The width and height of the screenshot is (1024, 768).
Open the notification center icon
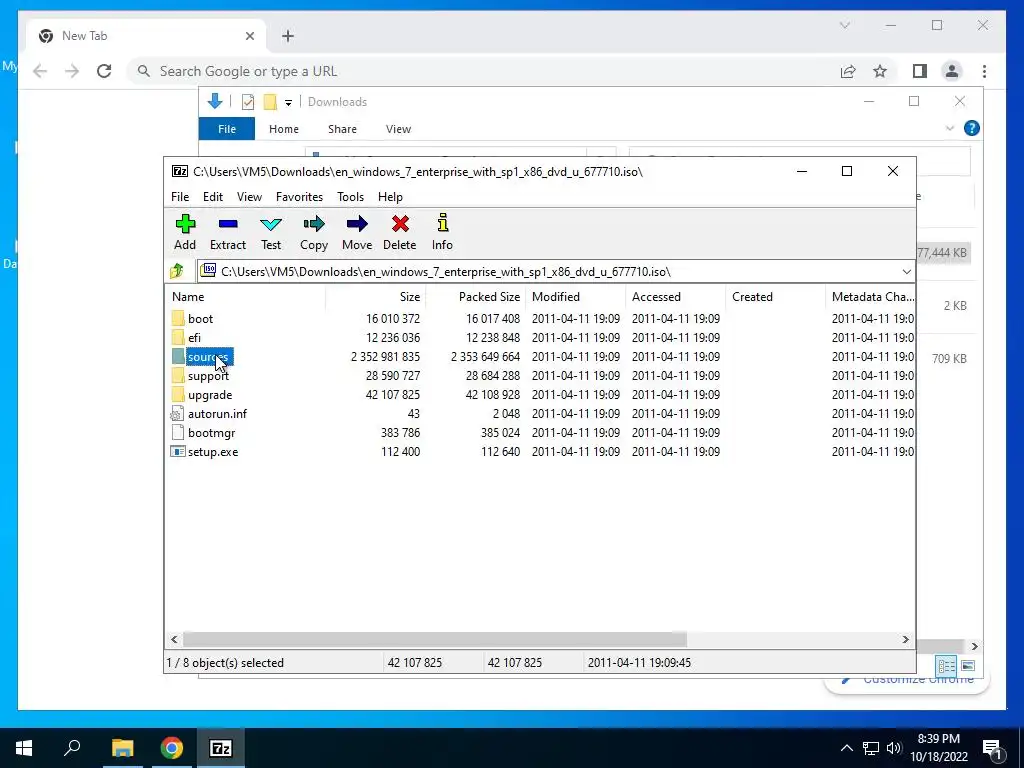tap(993, 748)
